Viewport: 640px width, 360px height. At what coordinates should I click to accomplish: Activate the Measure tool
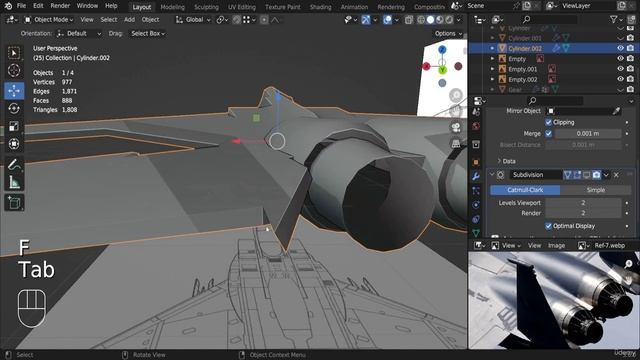pos(14,182)
